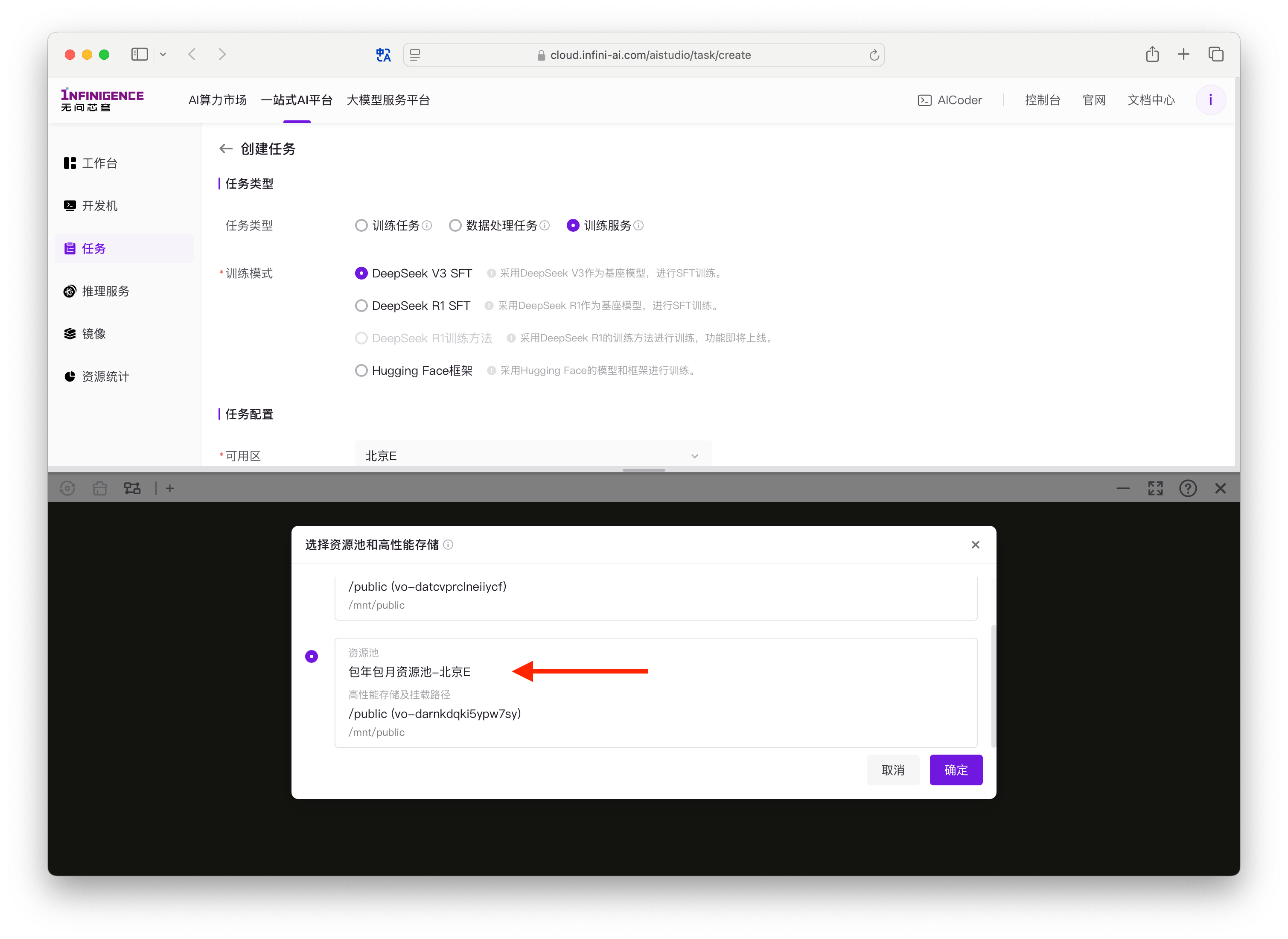Confirm with the 确定 button
Image resolution: width=1288 pixels, height=939 pixels.
(956, 770)
